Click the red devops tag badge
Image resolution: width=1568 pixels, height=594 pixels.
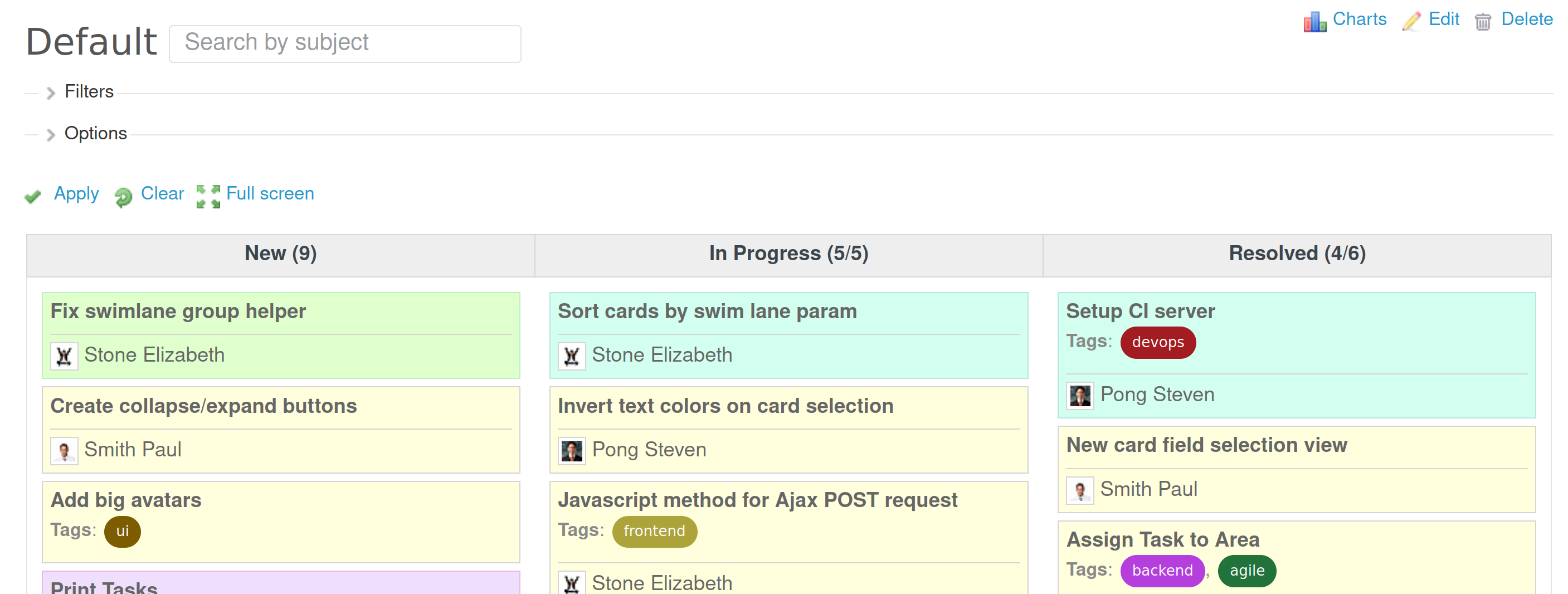[1158, 342]
